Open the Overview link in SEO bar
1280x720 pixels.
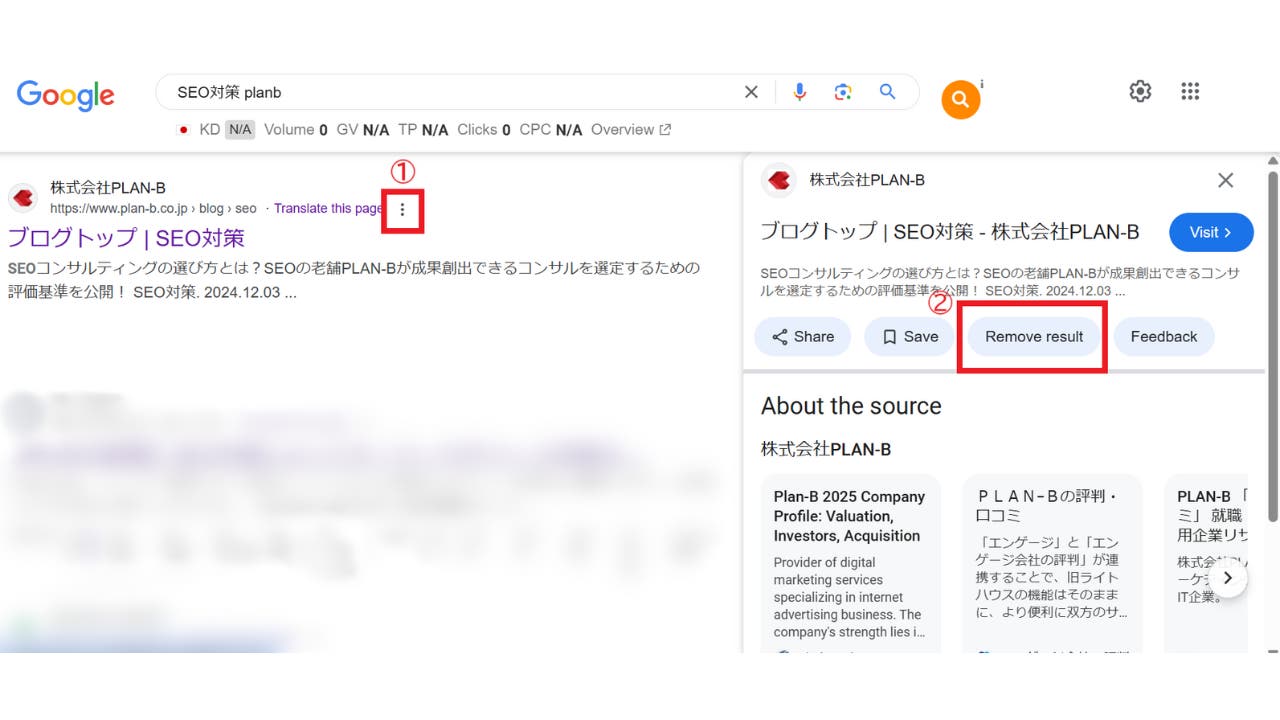point(631,130)
